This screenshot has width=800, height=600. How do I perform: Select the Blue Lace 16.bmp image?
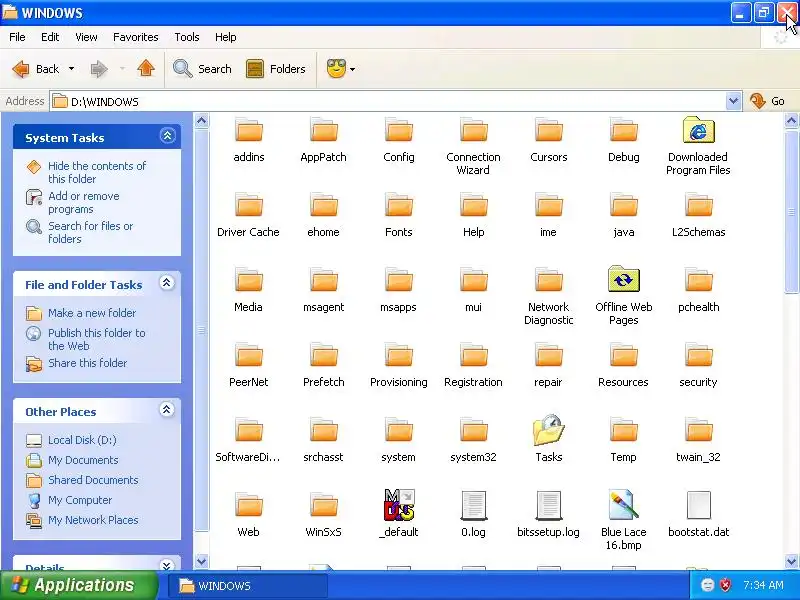(623, 520)
